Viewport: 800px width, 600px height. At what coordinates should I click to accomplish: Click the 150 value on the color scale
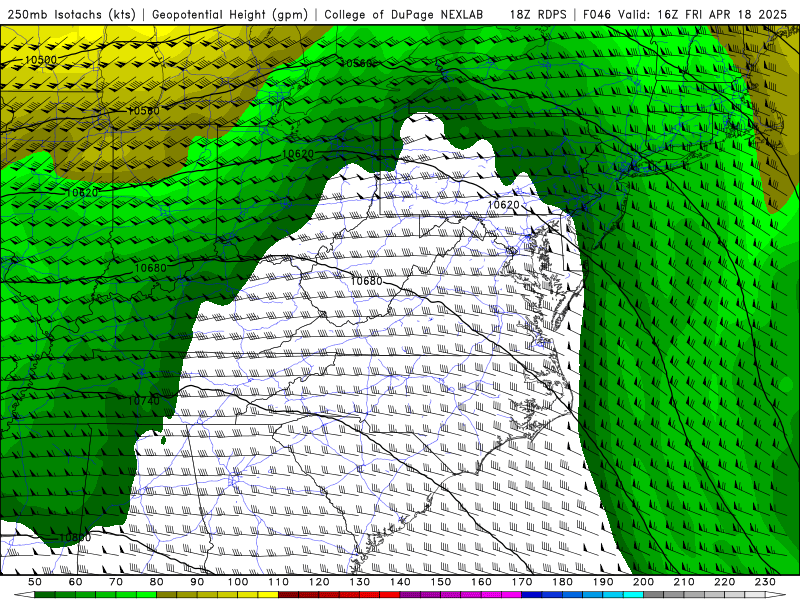[x=440, y=582]
